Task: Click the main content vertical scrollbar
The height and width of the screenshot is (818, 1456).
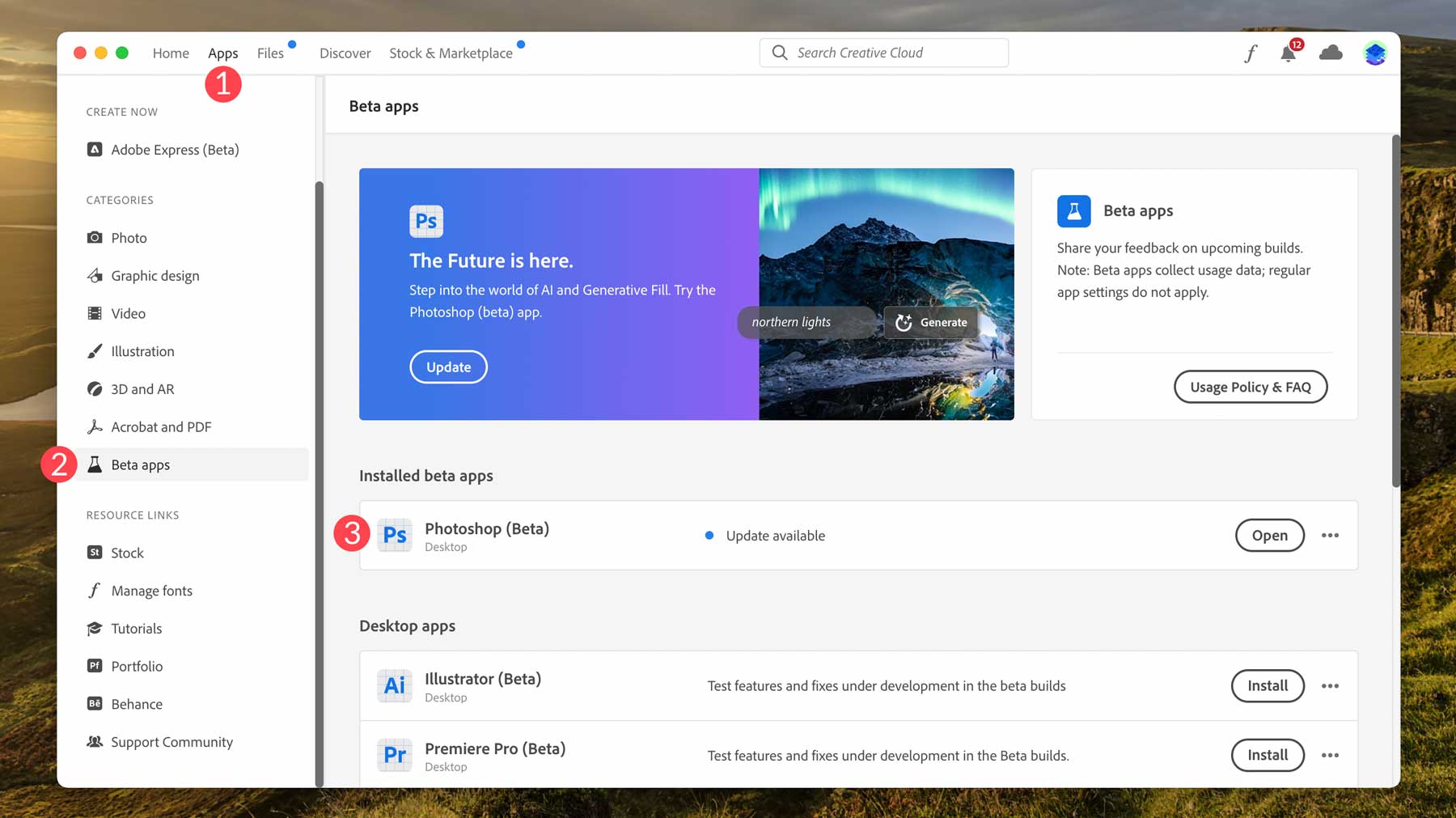Action: 1395,311
